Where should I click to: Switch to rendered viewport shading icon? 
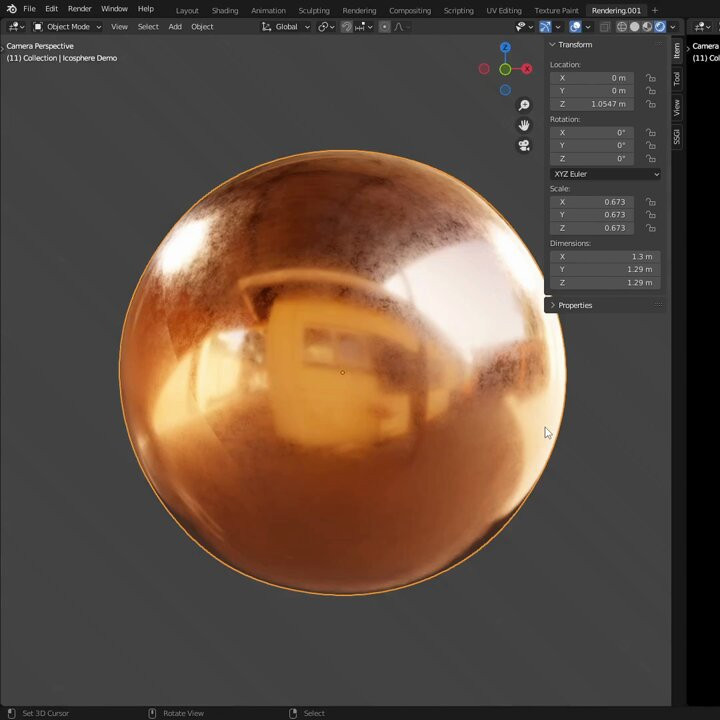click(x=660, y=27)
